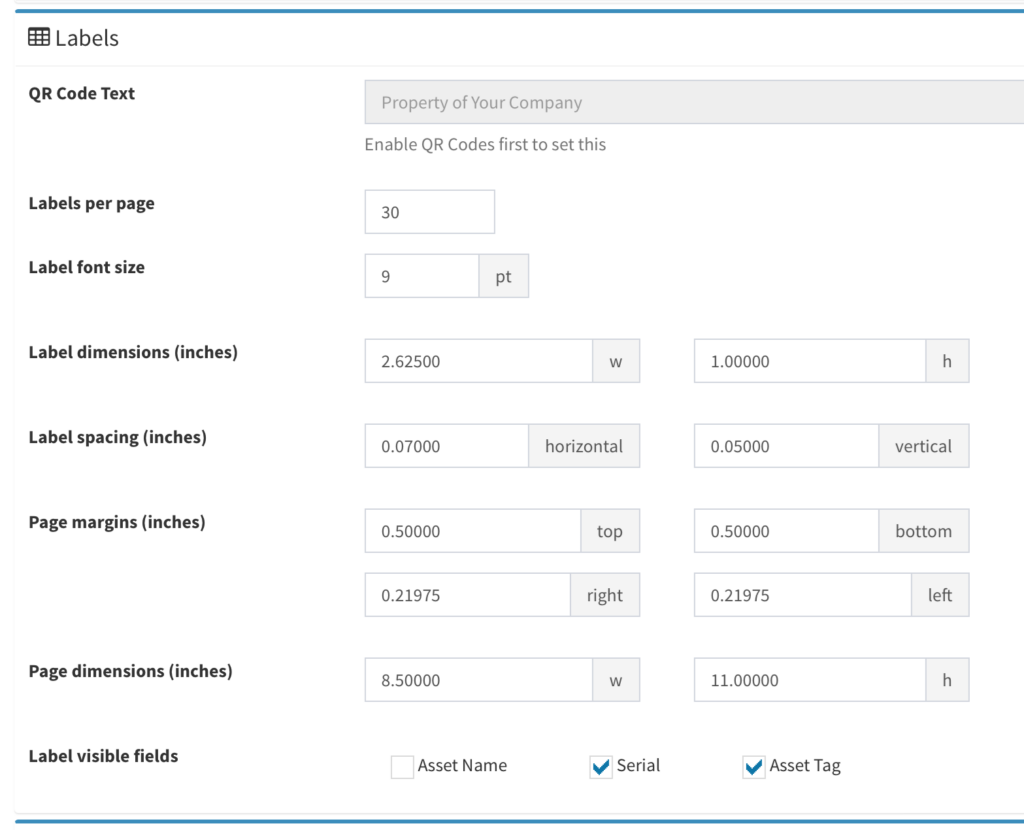Focus the Label font size input

tap(422, 276)
